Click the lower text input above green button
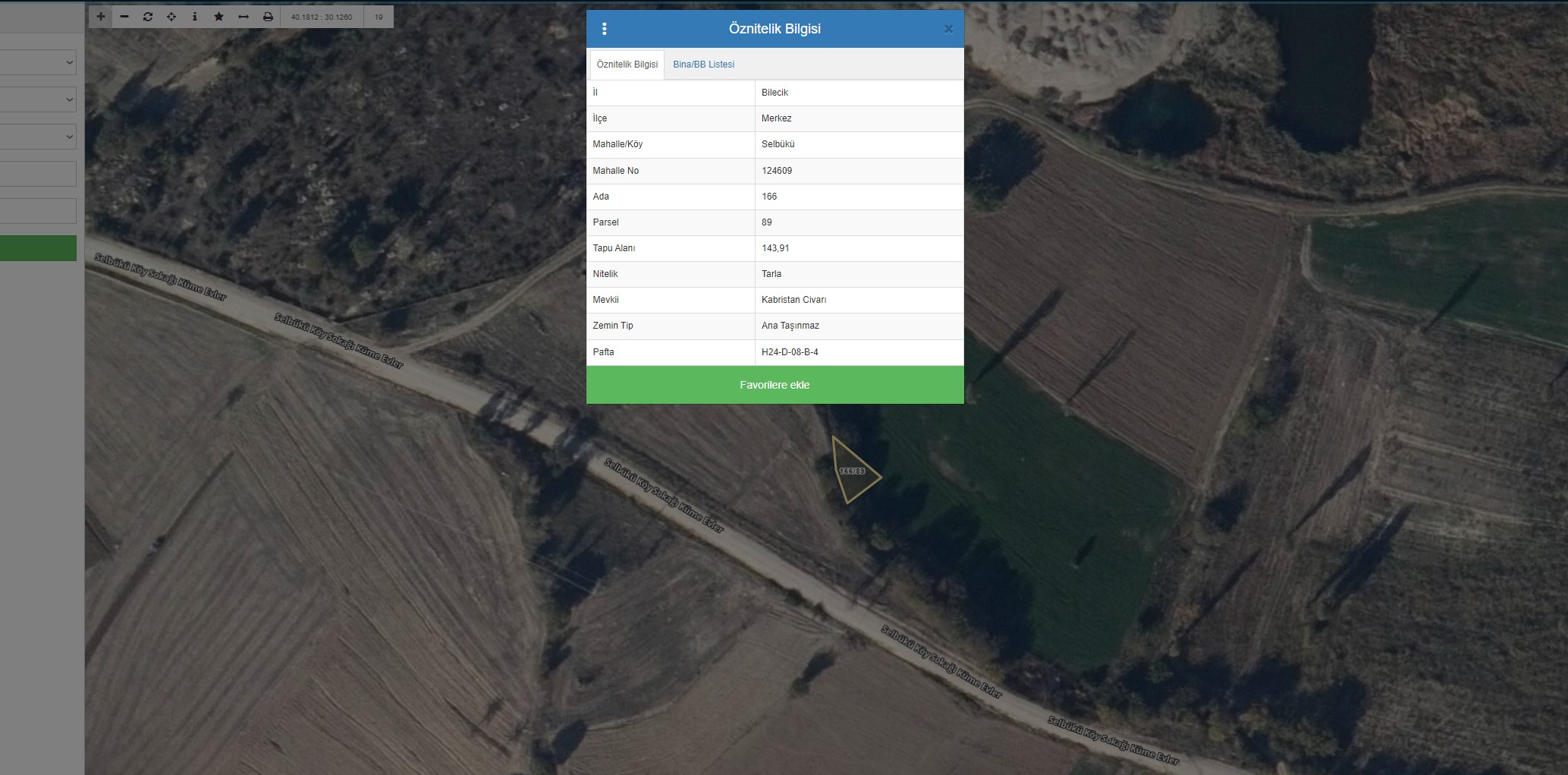This screenshot has width=1568, height=775. point(38,211)
